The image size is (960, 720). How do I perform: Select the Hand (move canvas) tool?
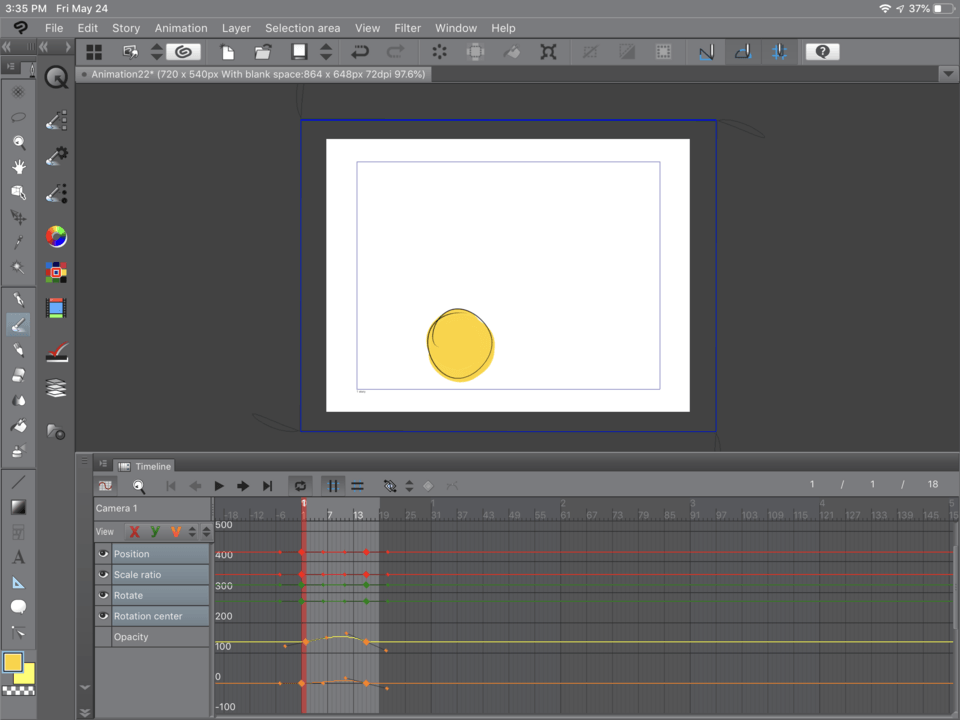point(18,167)
